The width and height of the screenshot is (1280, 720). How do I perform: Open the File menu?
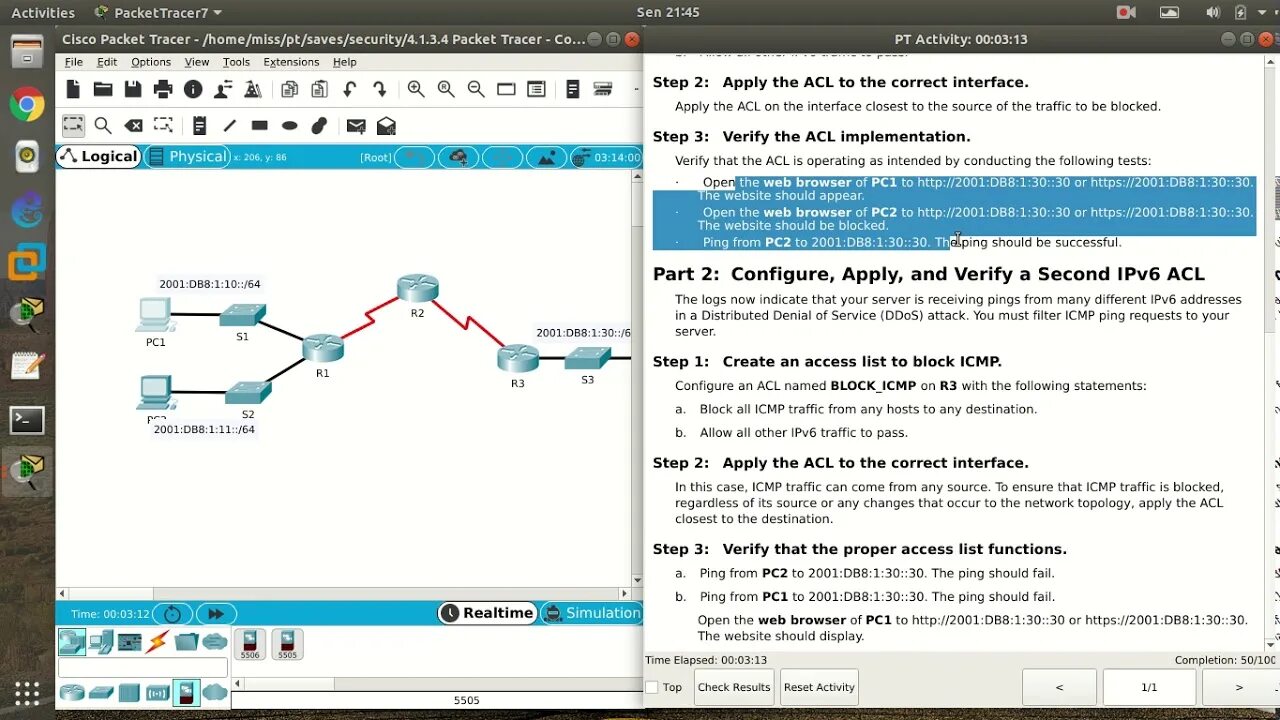point(74,62)
